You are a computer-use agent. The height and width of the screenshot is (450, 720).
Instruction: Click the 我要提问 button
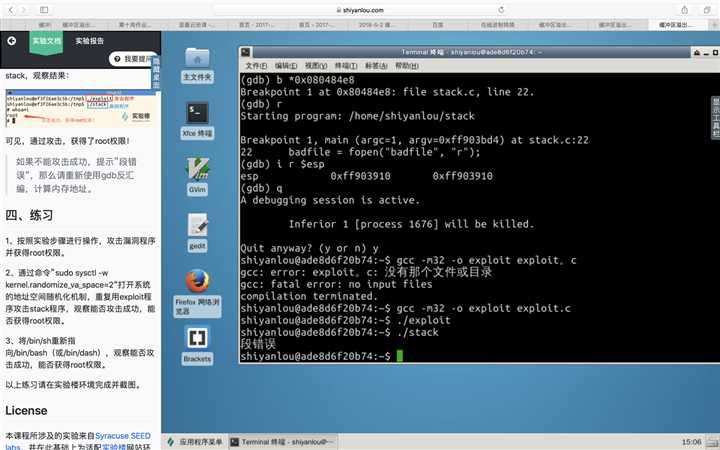133,59
